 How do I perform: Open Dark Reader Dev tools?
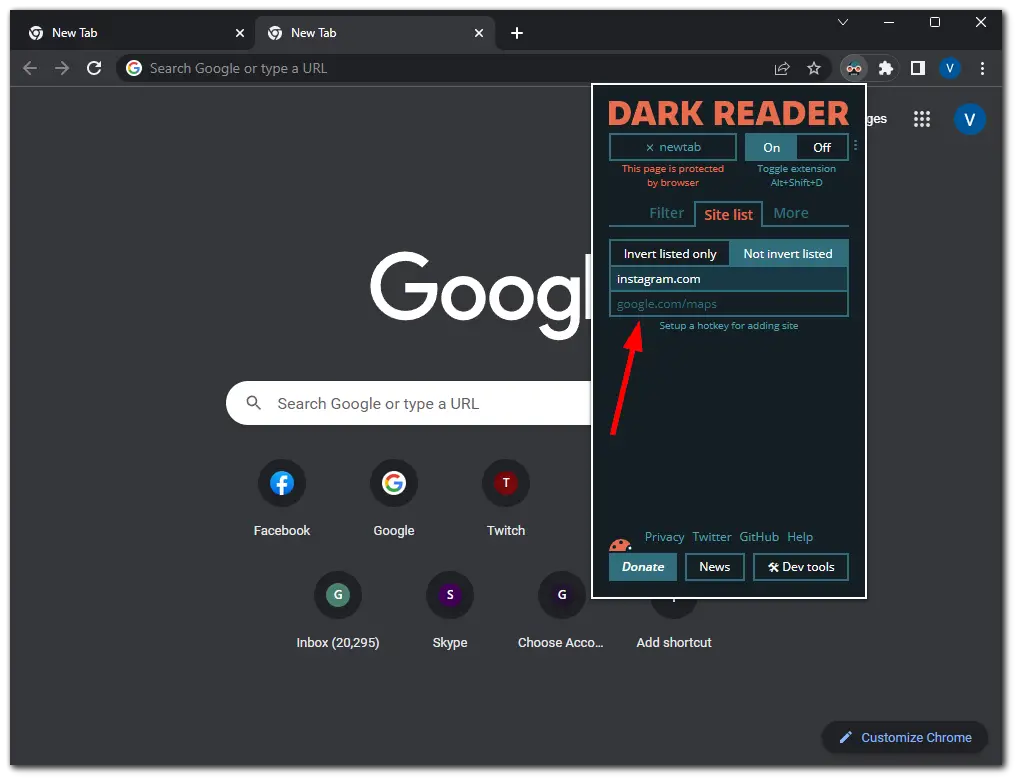tap(801, 567)
